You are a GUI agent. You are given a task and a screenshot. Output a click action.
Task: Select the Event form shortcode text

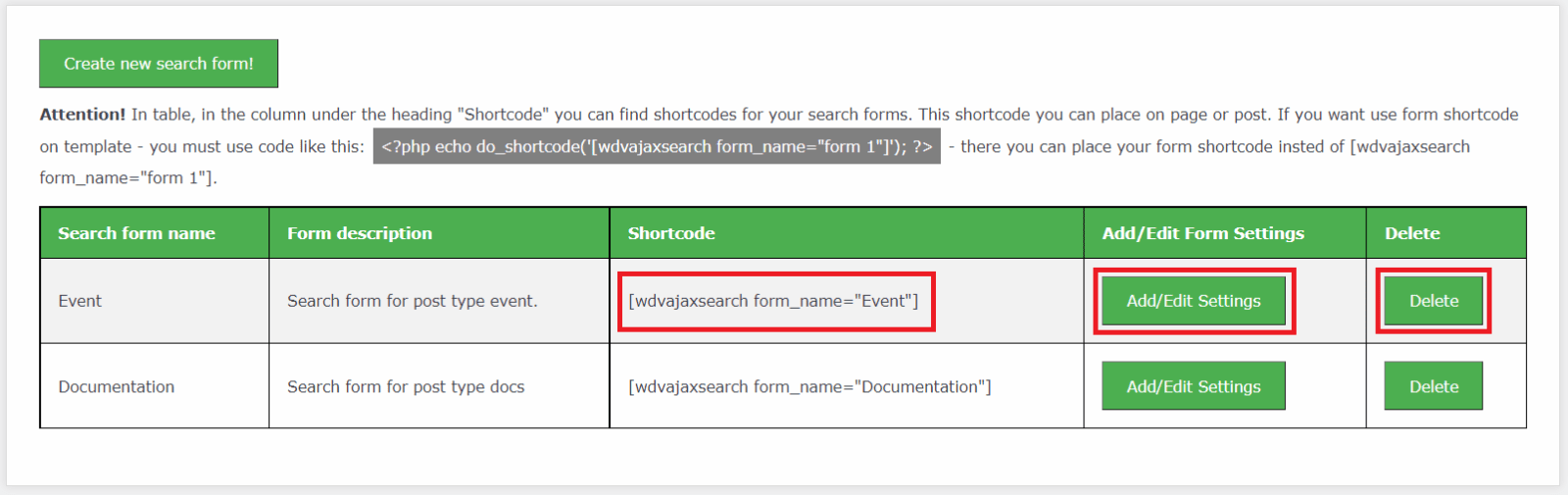773,301
